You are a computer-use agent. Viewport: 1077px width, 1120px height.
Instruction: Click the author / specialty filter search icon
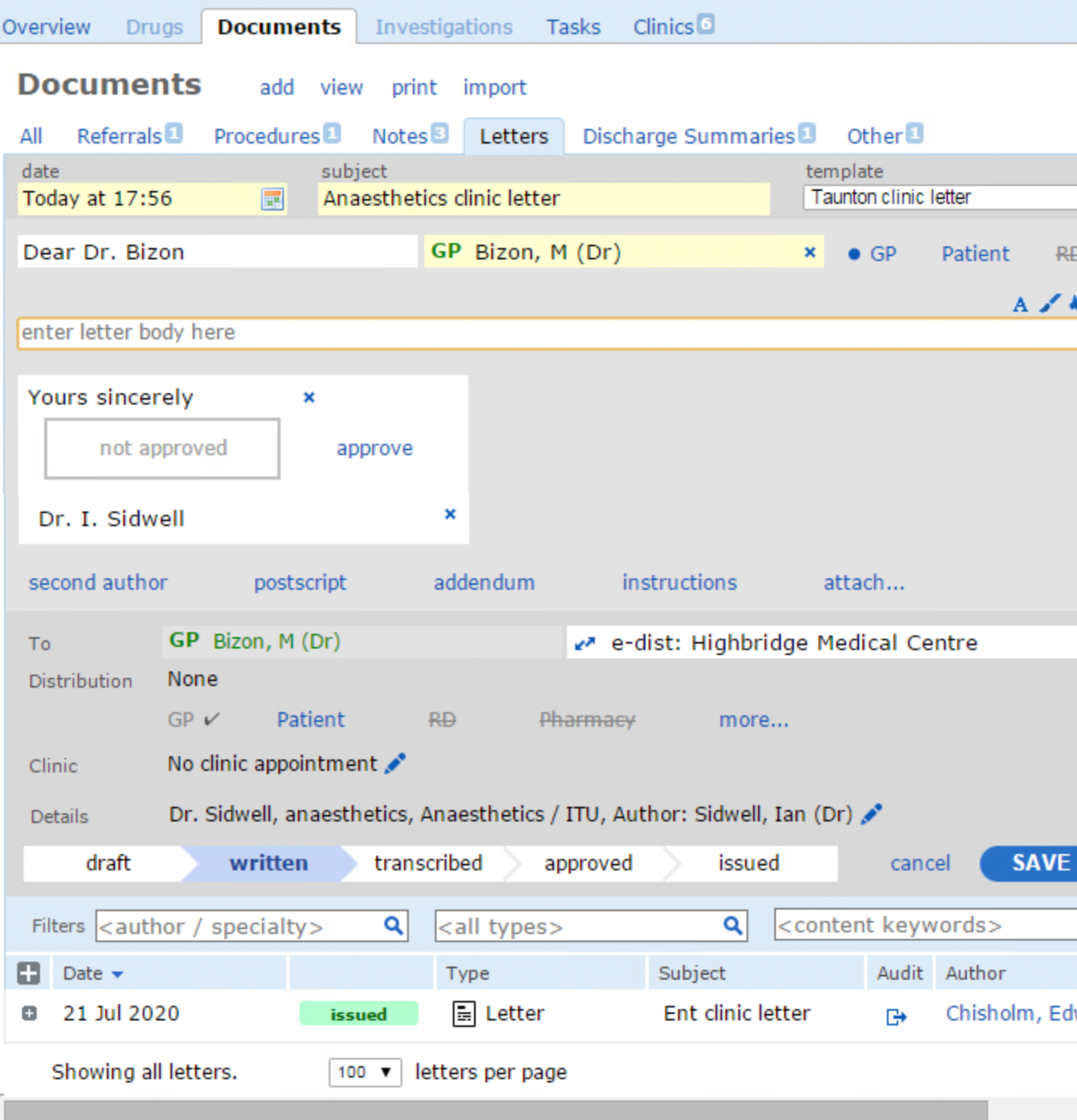(x=393, y=926)
